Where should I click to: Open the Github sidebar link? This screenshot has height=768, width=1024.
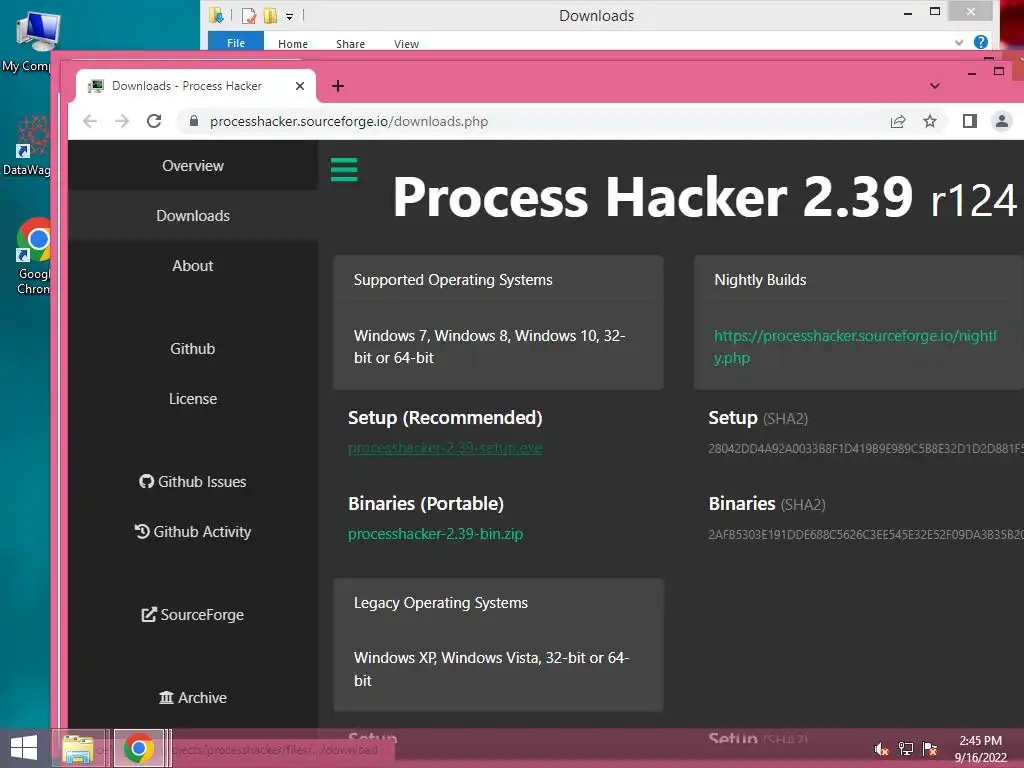193,349
